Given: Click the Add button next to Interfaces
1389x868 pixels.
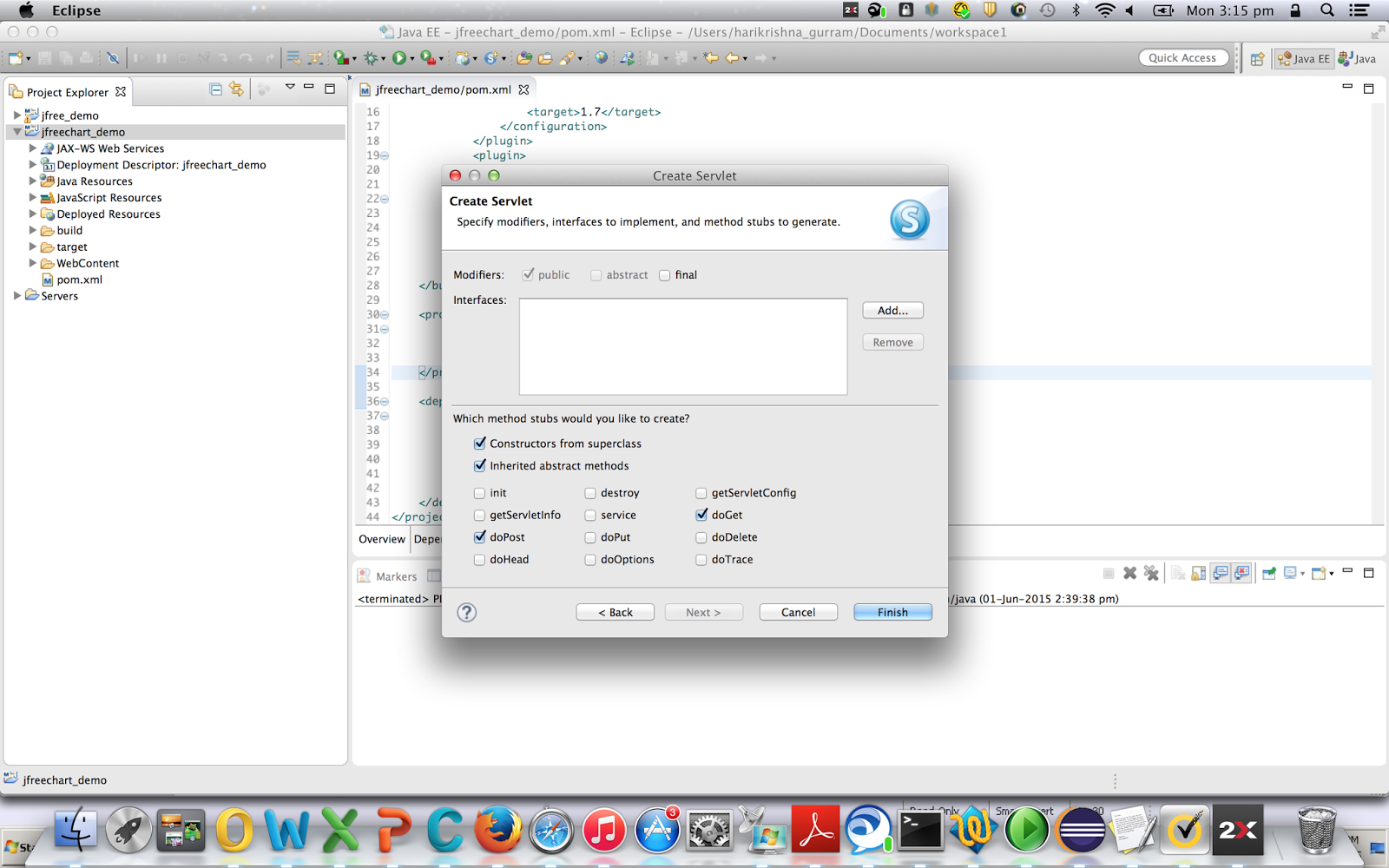Looking at the screenshot, I should [892, 310].
